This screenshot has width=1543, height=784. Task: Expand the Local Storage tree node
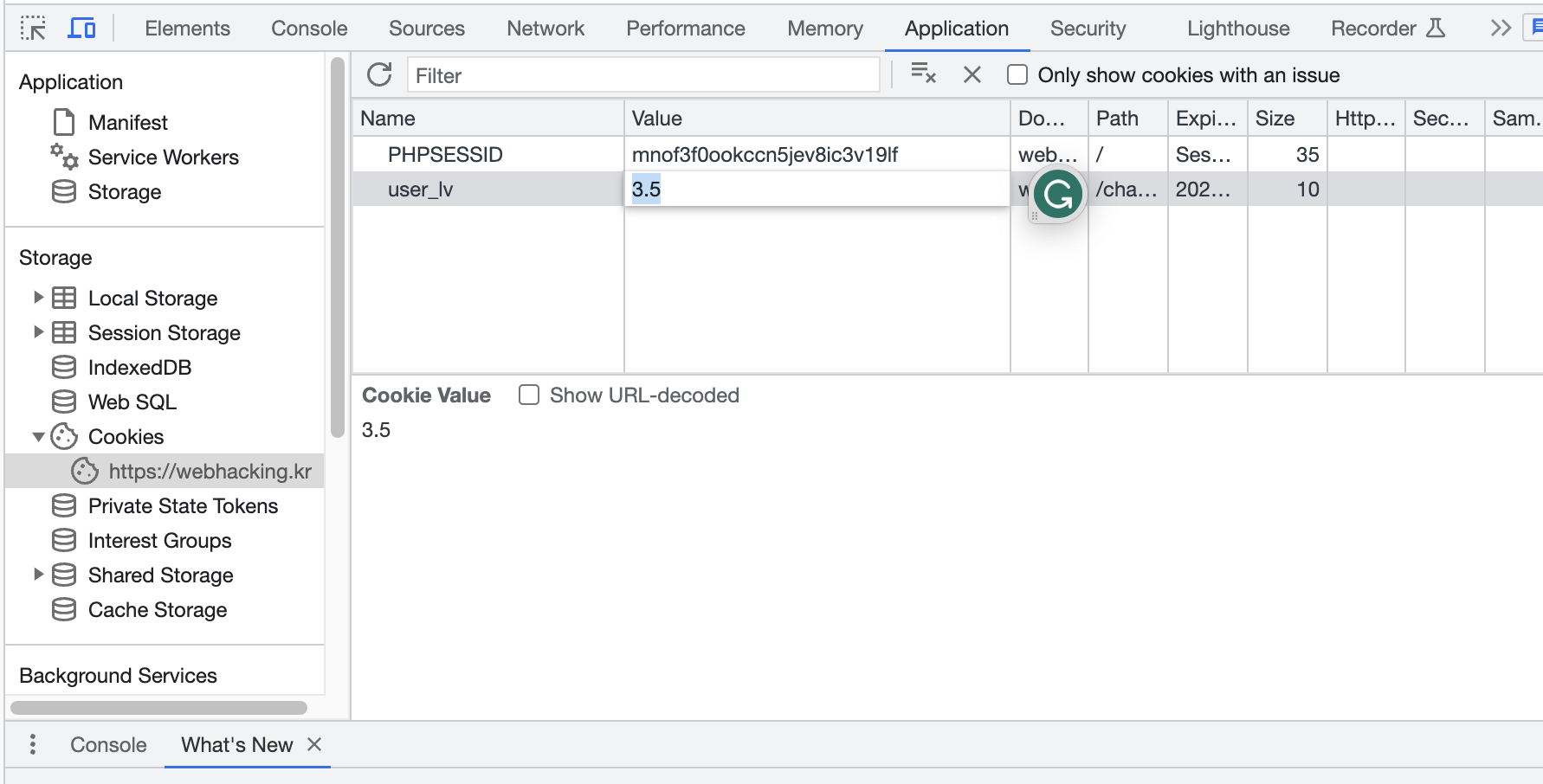click(38, 298)
